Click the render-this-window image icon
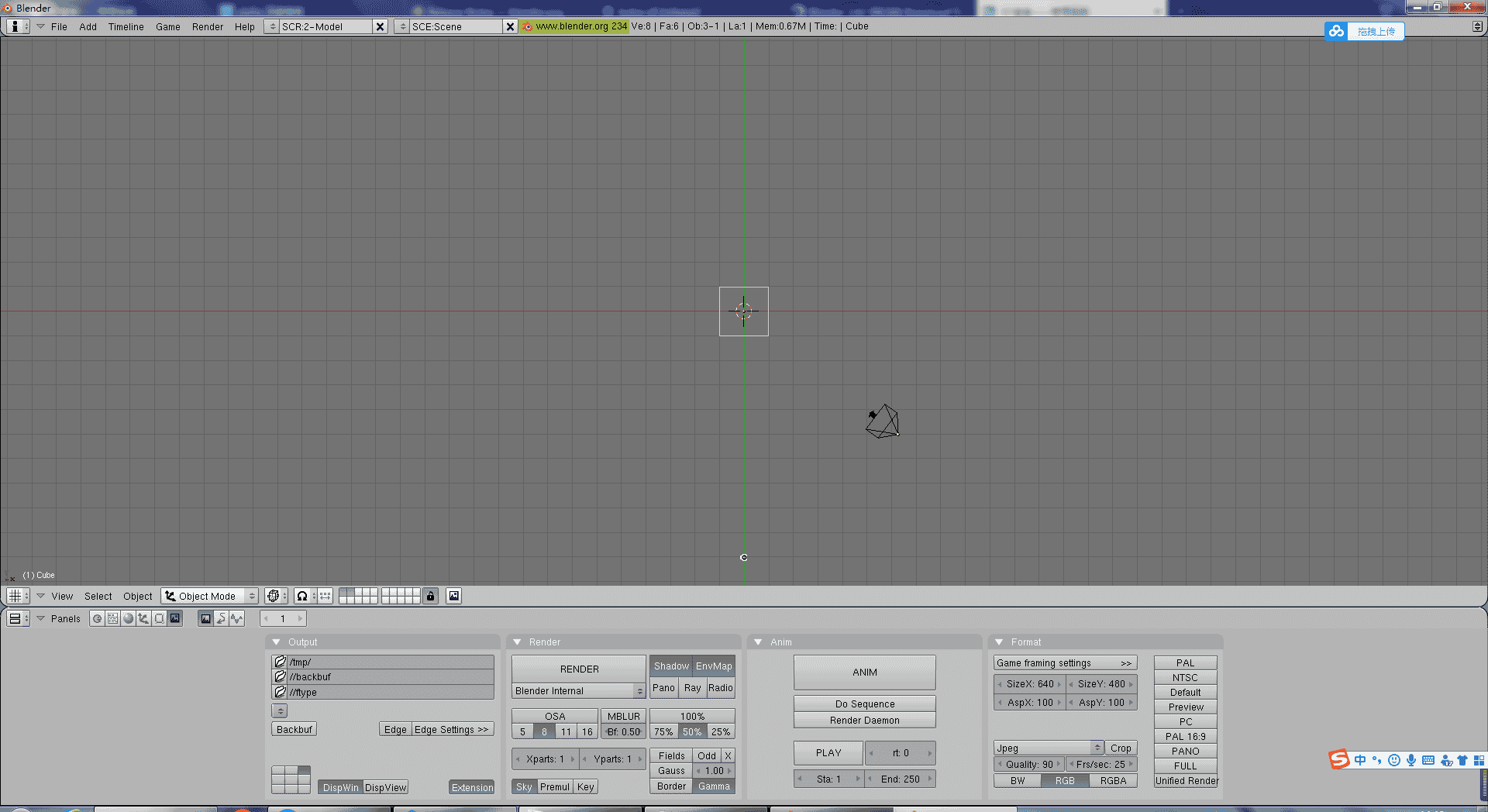The width and height of the screenshot is (1488, 812). (x=454, y=596)
